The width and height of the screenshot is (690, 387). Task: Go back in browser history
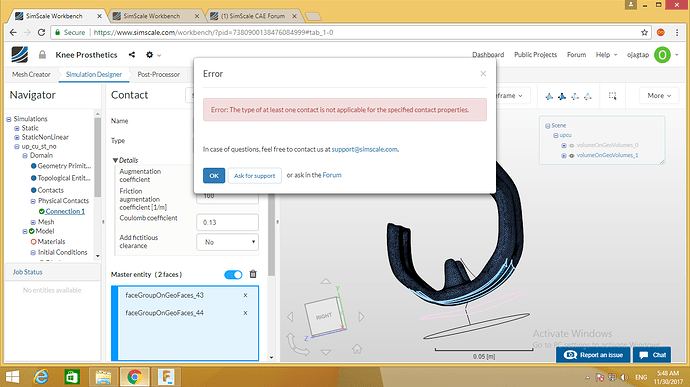pos(13,32)
